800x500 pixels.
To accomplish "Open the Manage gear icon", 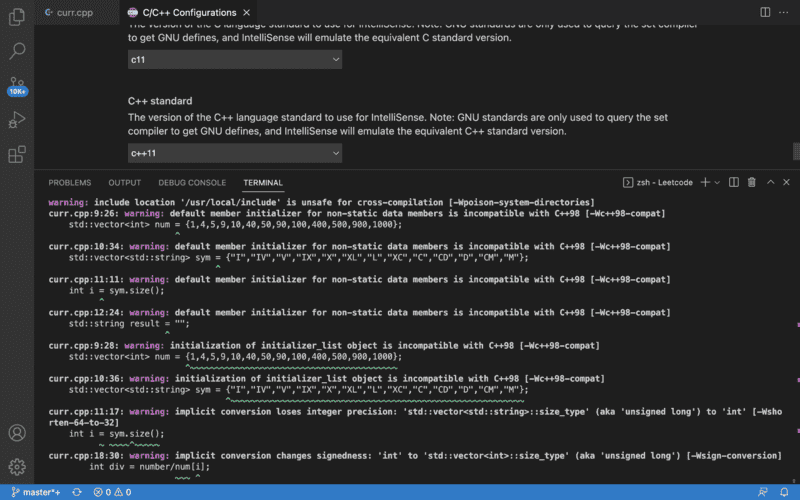I will point(17,466).
